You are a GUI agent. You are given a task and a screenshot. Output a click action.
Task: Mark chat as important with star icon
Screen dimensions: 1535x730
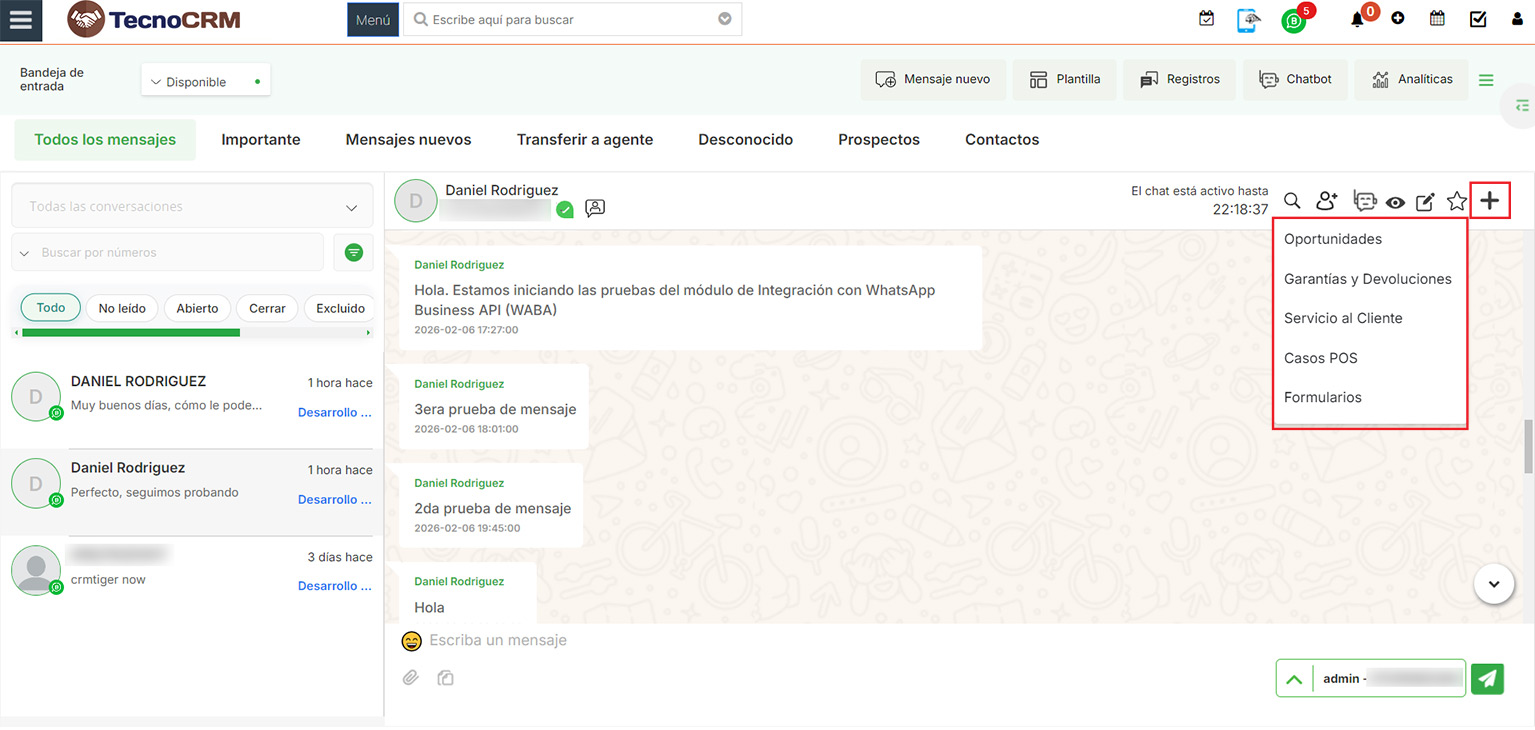[x=1457, y=201]
